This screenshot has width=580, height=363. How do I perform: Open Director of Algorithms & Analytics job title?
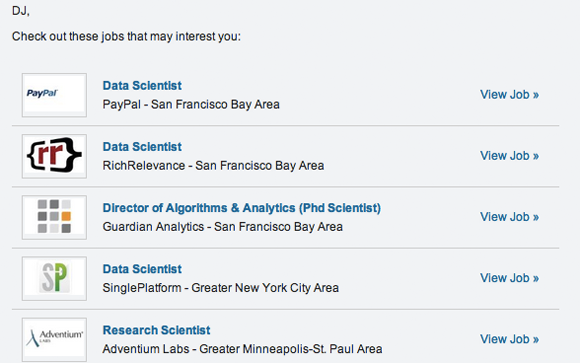pos(242,208)
